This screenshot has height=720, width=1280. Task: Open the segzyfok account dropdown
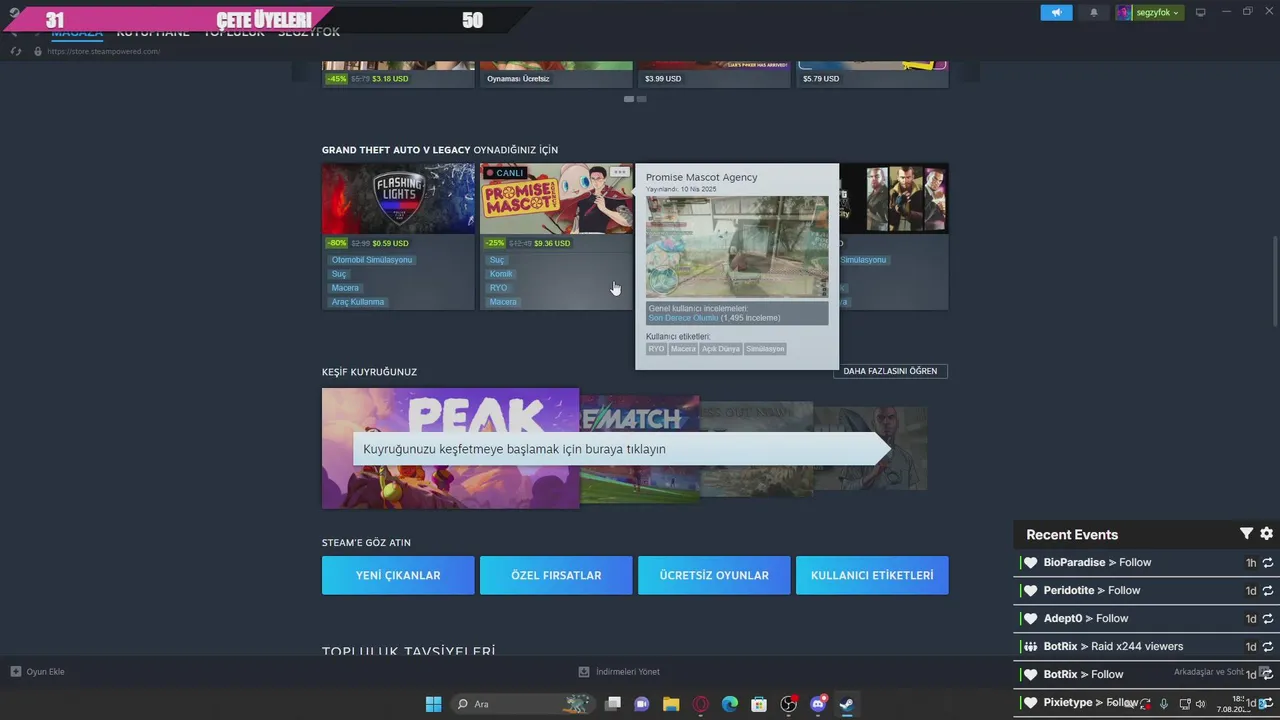pos(1159,12)
